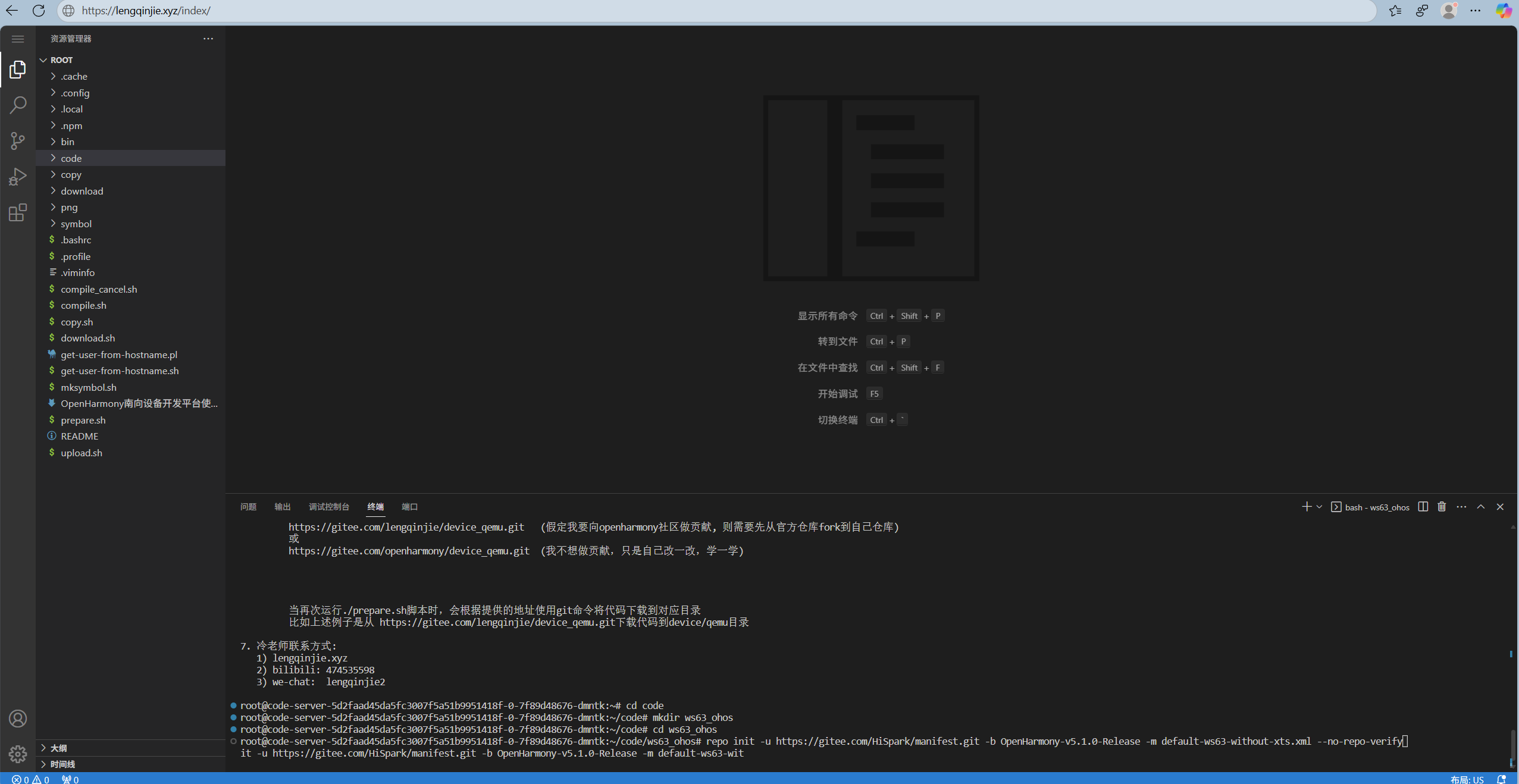Open the Source Control view
Screen dimensions: 1519x784
[x=17, y=140]
